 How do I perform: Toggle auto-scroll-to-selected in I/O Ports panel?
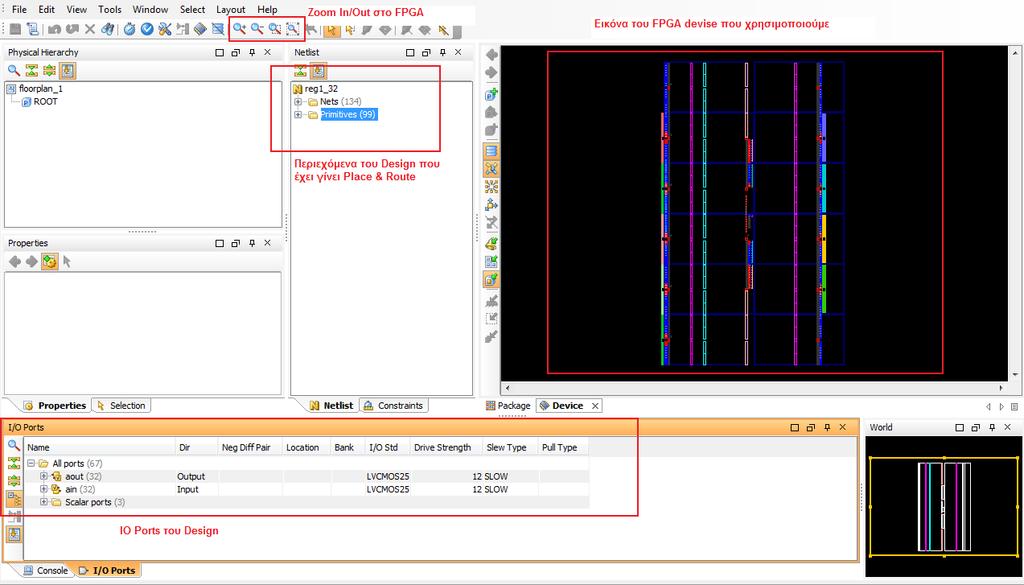click(14, 535)
